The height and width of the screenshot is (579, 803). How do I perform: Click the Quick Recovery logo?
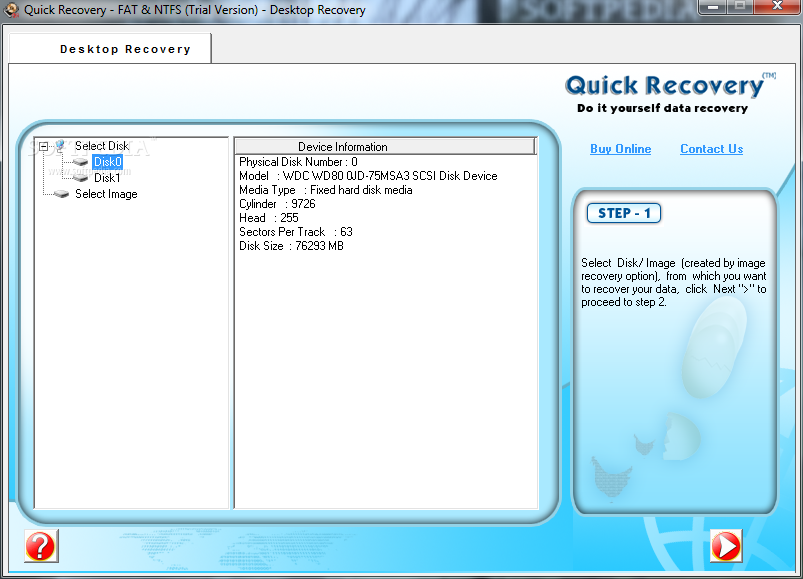[670, 94]
